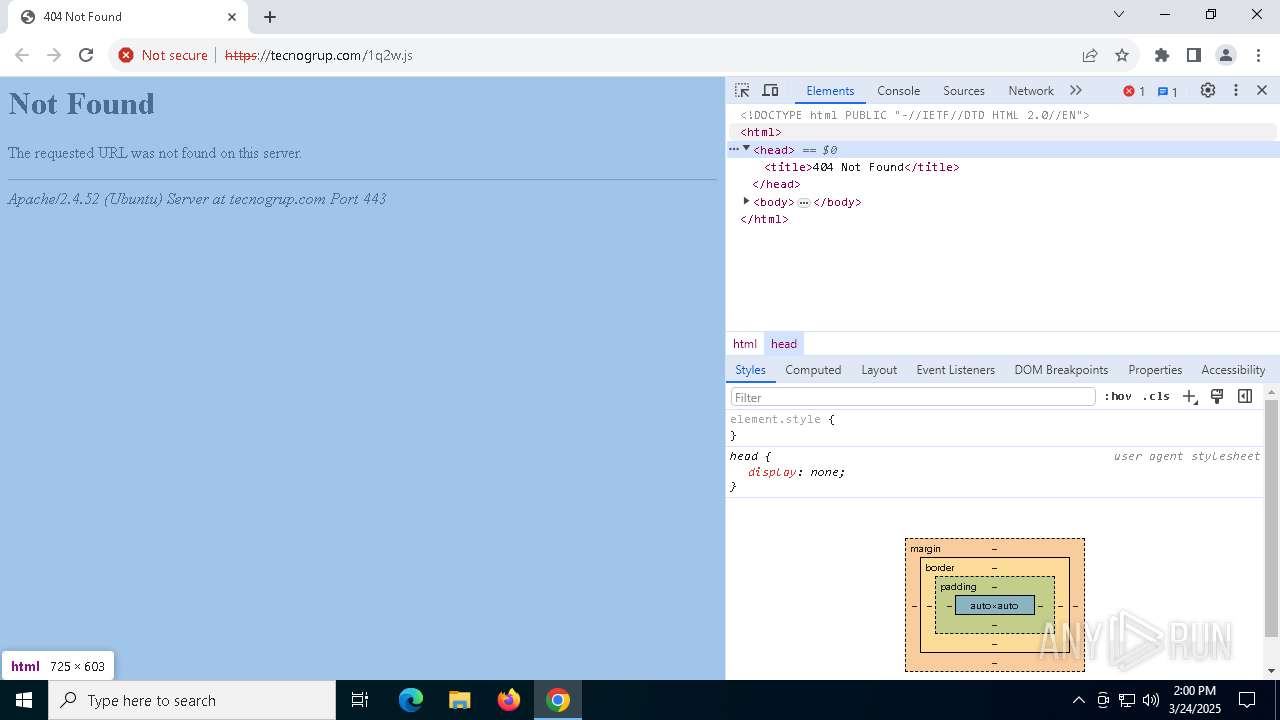Open a new browser tab

pos(270,17)
